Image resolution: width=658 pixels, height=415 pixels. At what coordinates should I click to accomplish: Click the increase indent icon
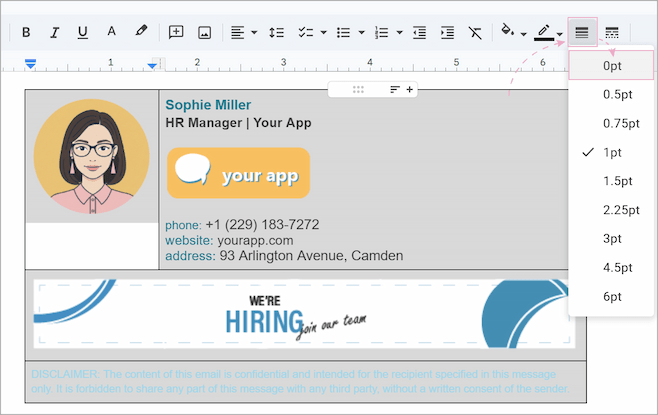(447, 32)
